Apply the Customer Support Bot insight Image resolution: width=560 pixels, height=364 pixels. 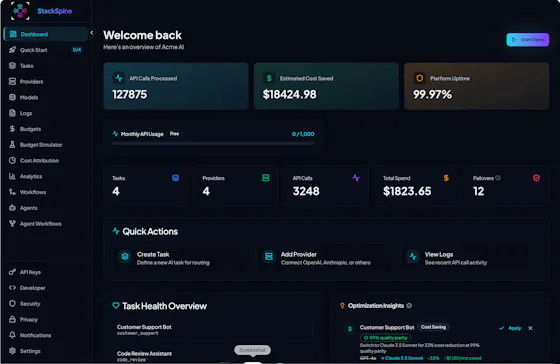tap(511, 328)
